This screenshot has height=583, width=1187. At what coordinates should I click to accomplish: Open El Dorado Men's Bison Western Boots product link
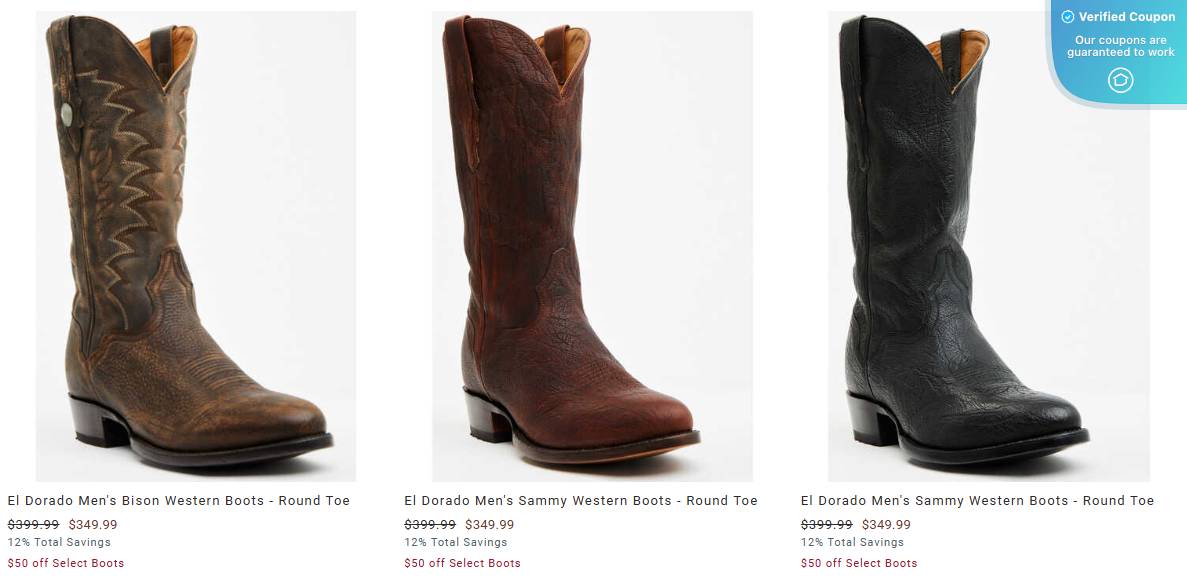click(x=180, y=500)
